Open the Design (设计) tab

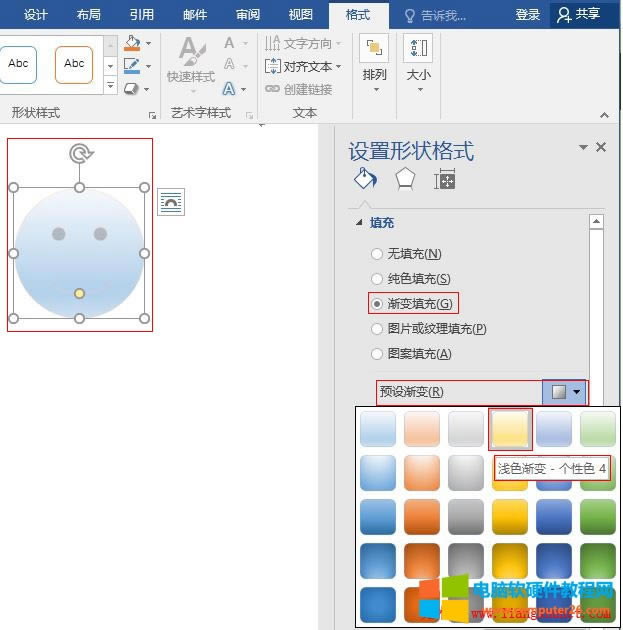(36, 15)
